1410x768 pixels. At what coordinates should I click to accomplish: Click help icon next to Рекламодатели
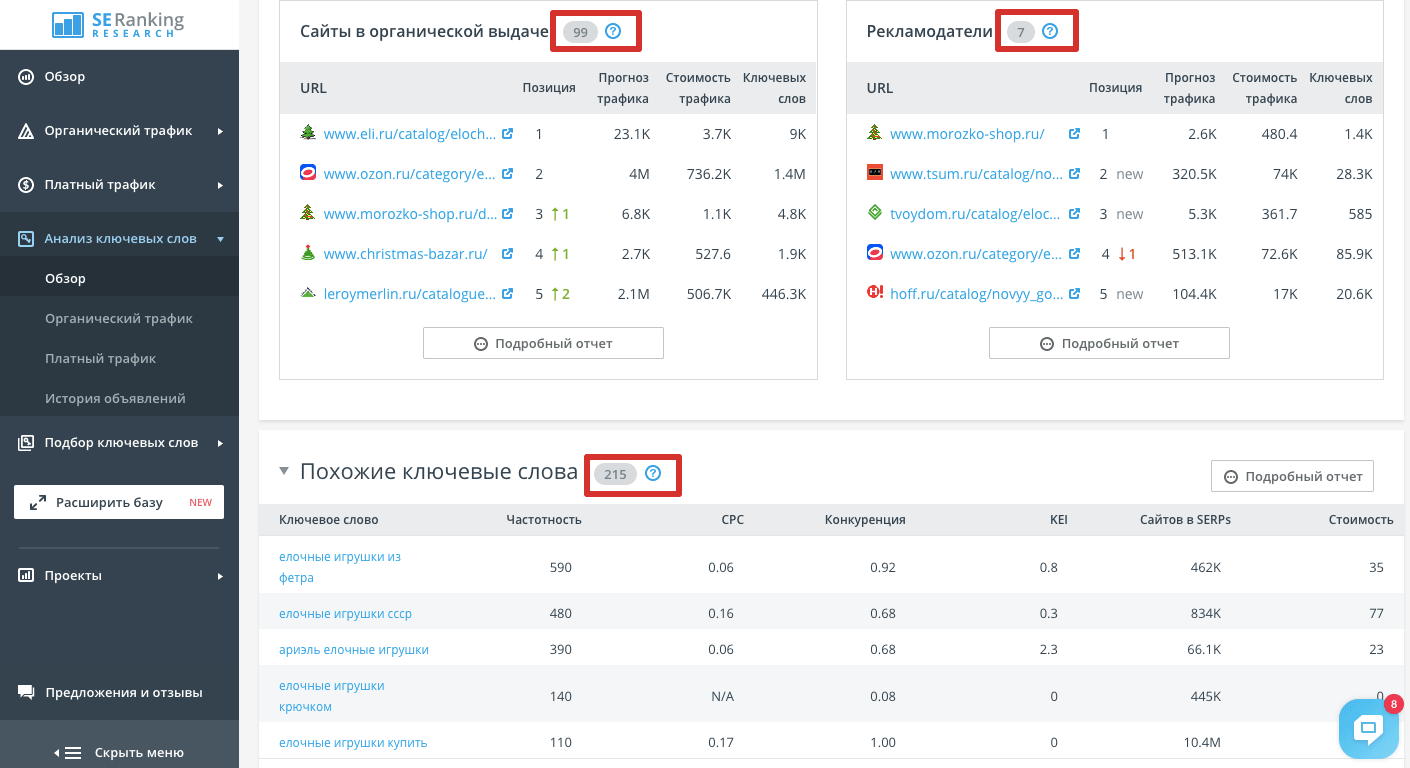tap(1049, 32)
